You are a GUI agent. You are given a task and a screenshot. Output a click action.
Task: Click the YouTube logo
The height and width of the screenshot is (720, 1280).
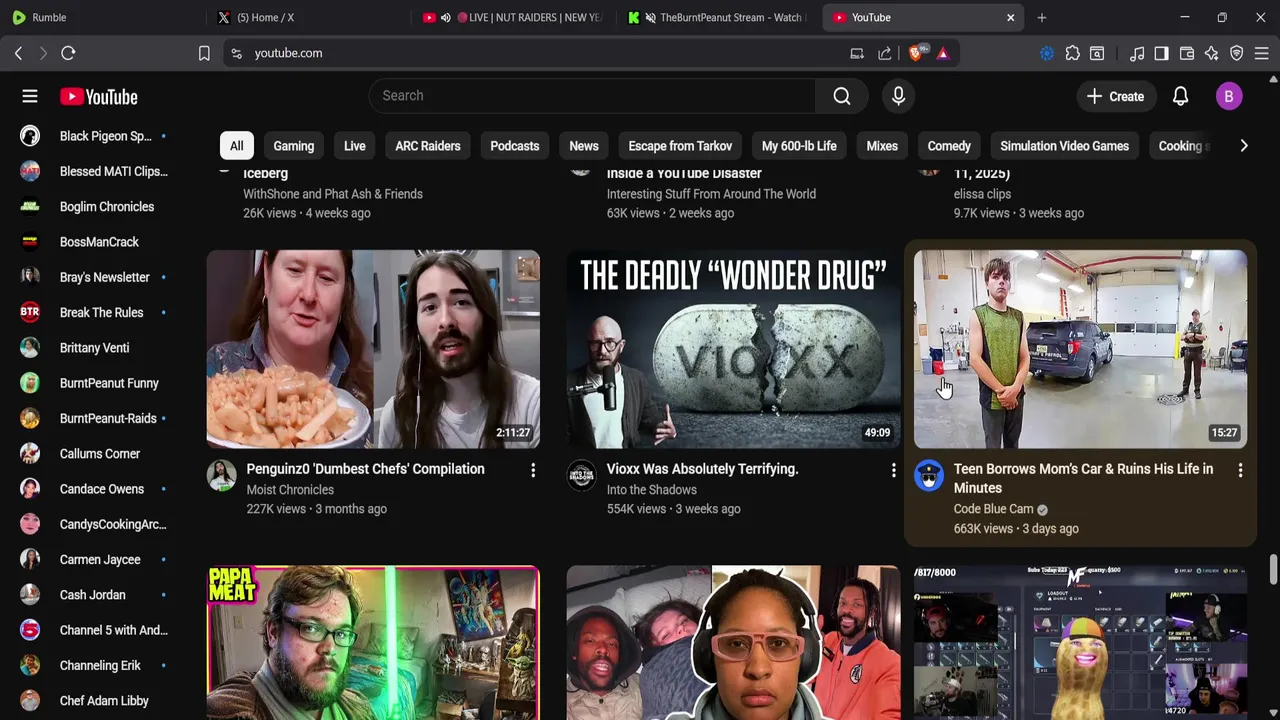click(x=98, y=97)
